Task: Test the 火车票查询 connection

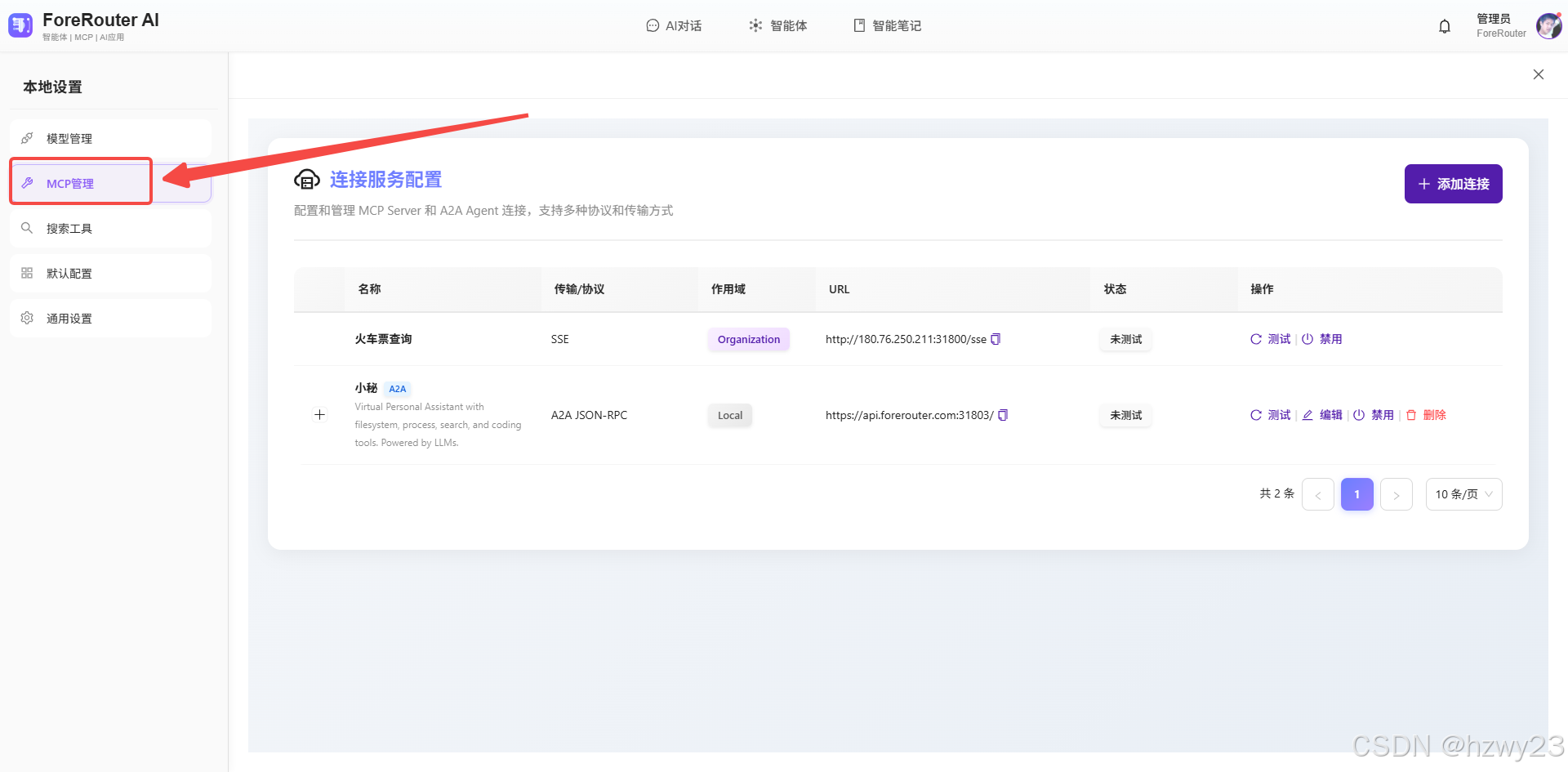Action: (x=1270, y=339)
